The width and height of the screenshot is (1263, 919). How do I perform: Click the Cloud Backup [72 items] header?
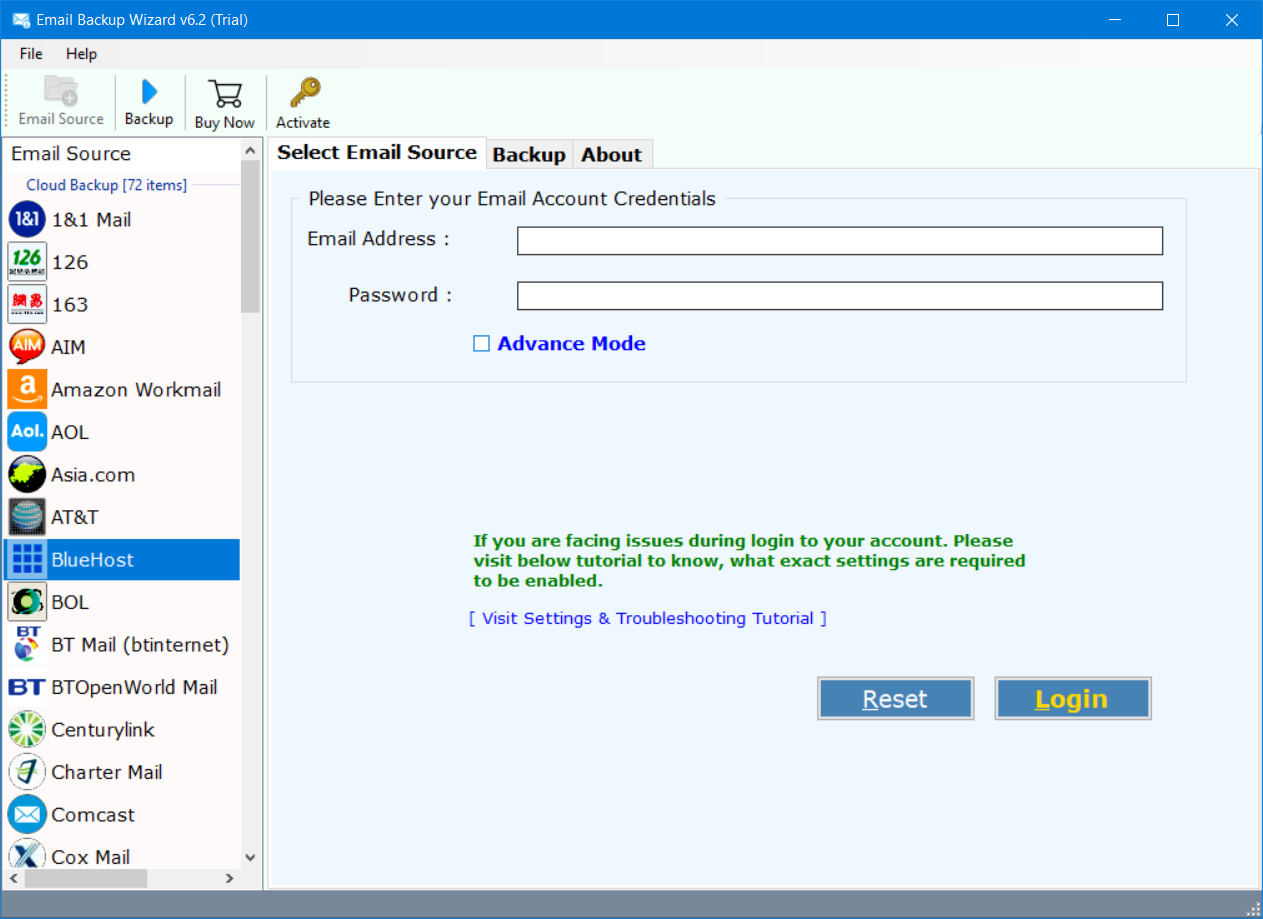click(106, 185)
